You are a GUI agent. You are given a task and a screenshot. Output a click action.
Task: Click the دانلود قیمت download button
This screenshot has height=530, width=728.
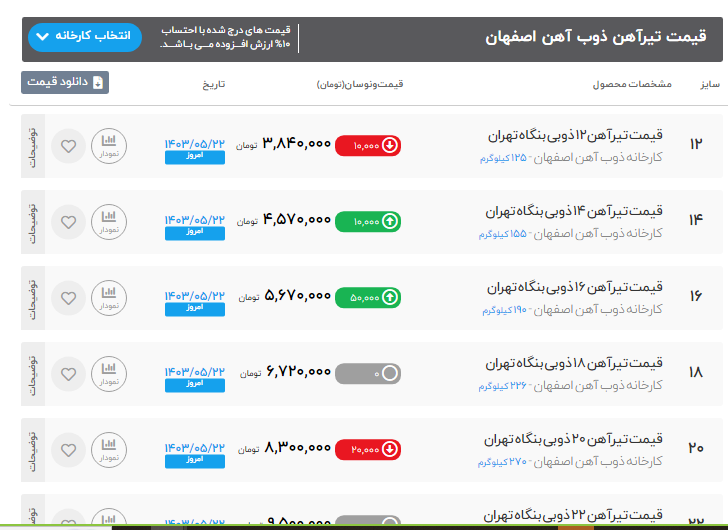tap(65, 83)
